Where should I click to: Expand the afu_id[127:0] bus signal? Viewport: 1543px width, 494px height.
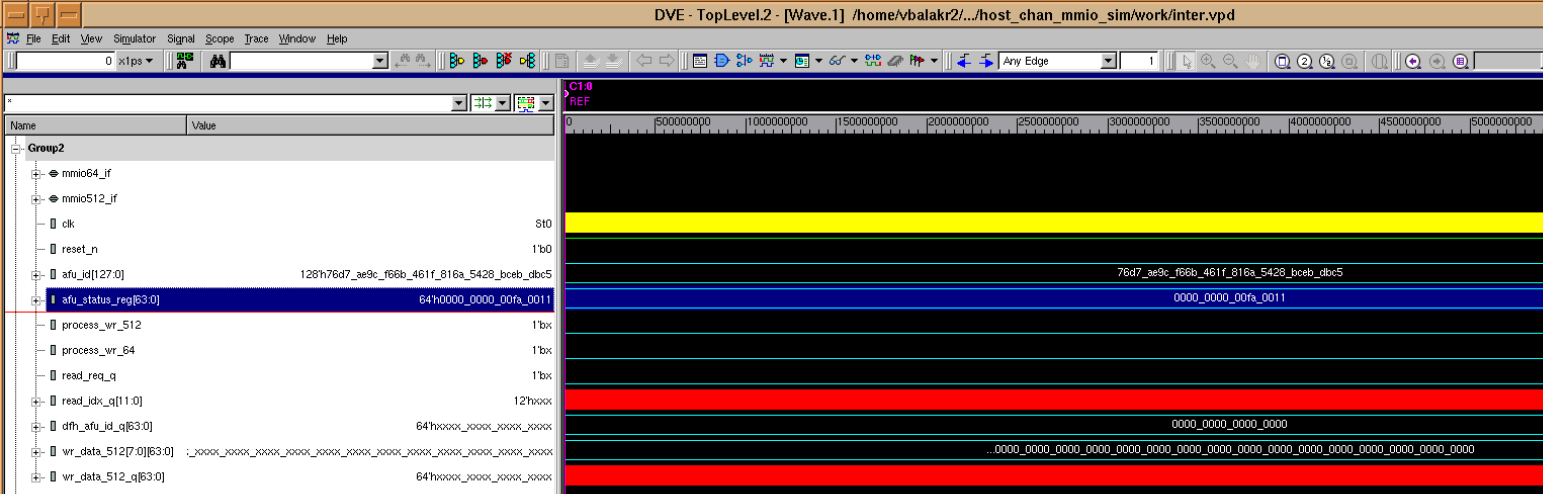click(x=37, y=275)
